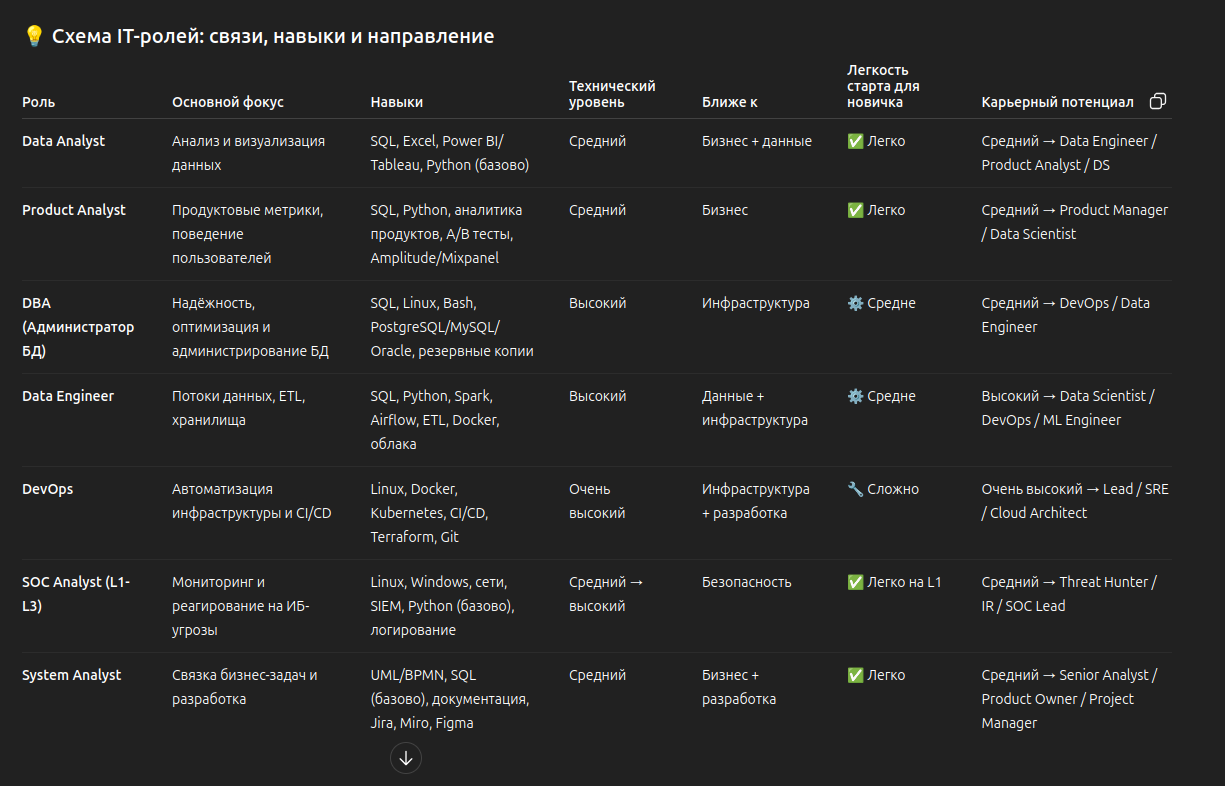Screen dimensions: 1225x786
Task: Click the "Ближе к" column header
Action: [x=730, y=102]
